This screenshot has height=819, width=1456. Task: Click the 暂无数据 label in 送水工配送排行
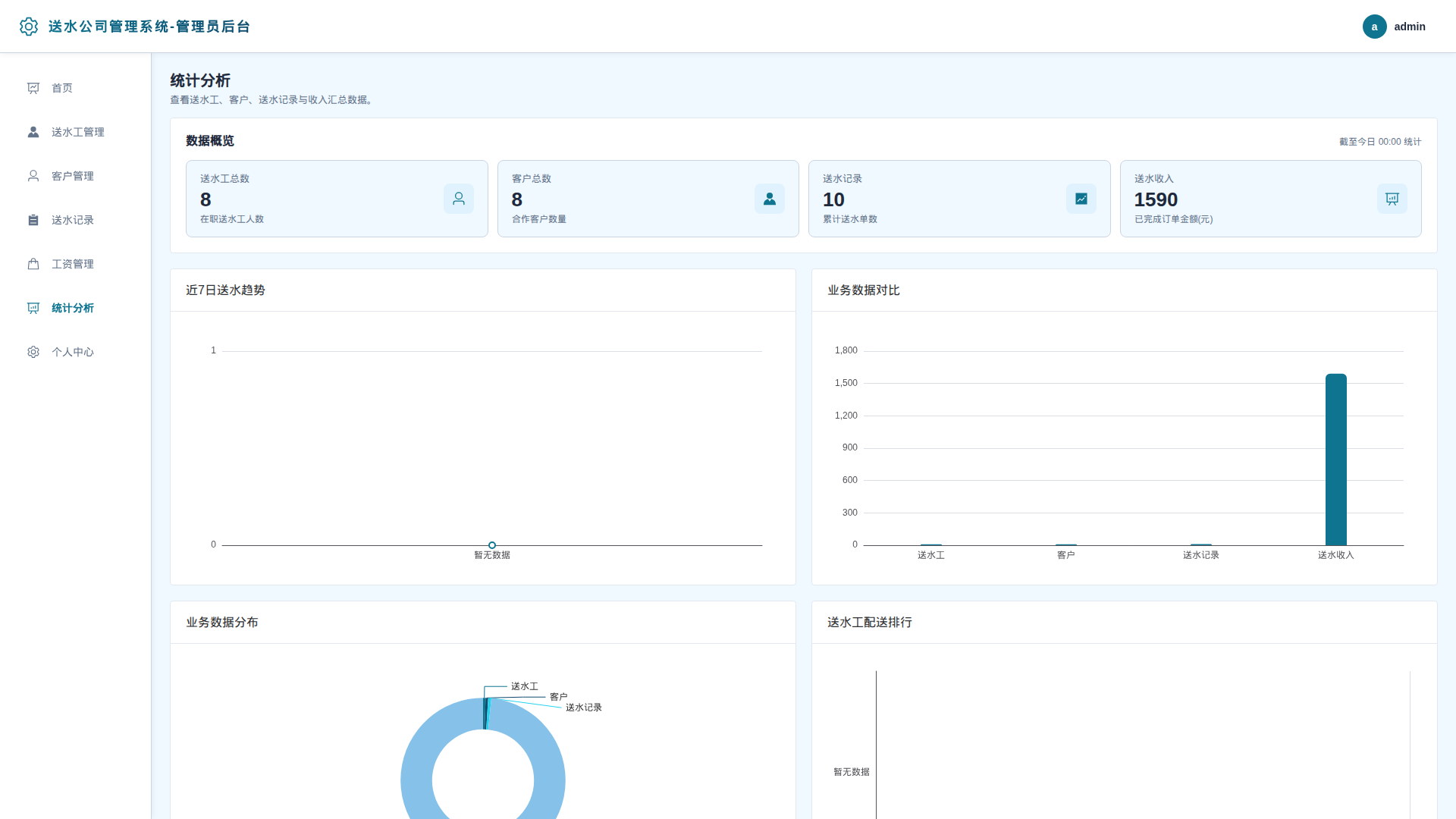(x=852, y=772)
